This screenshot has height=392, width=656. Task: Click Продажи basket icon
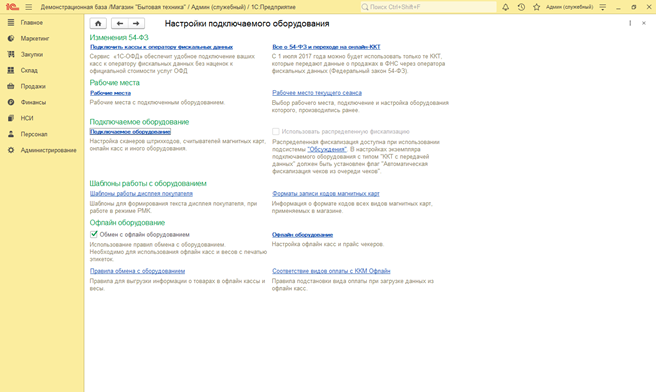[x=11, y=86]
